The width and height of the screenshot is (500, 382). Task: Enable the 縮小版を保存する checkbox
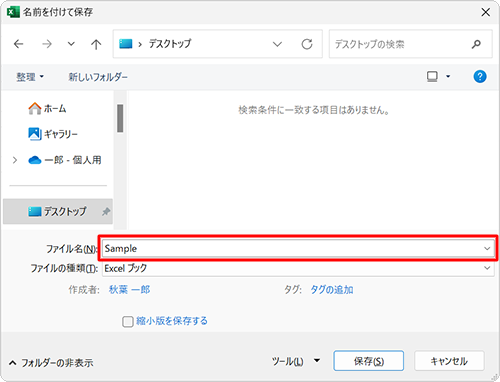click(x=128, y=322)
